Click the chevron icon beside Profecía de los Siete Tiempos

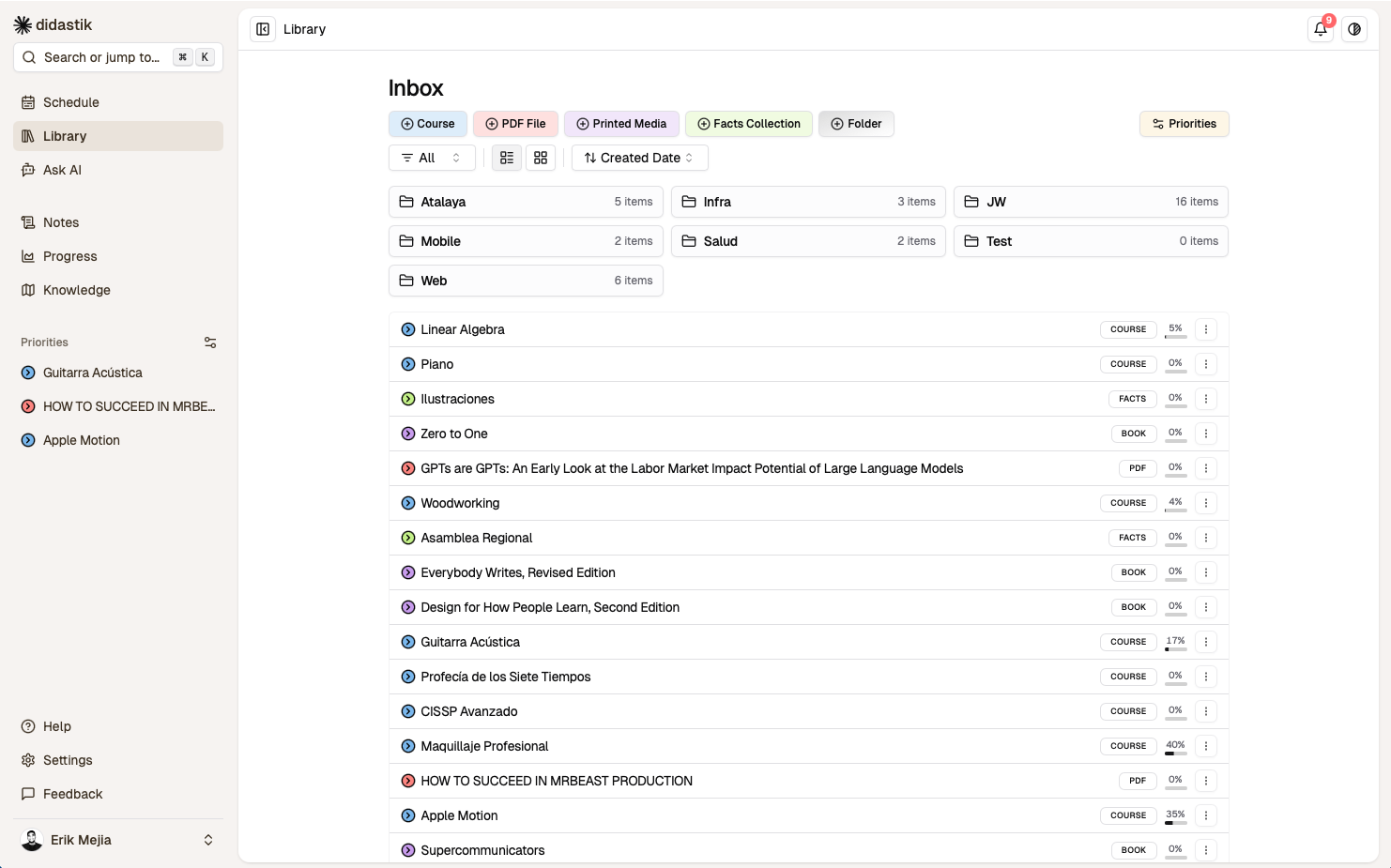tap(408, 677)
